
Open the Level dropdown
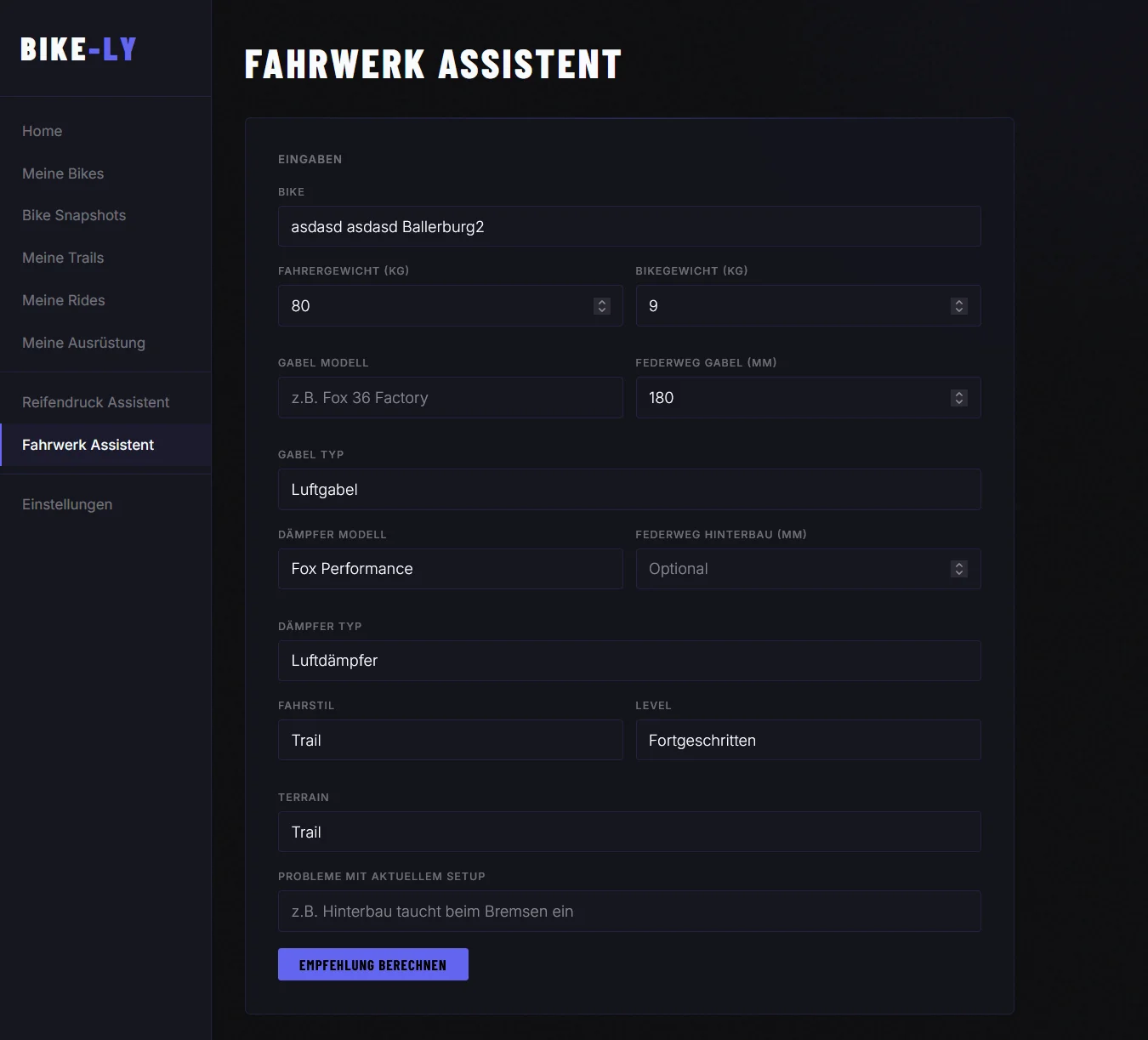pyautogui.click(x=808, y=741)
